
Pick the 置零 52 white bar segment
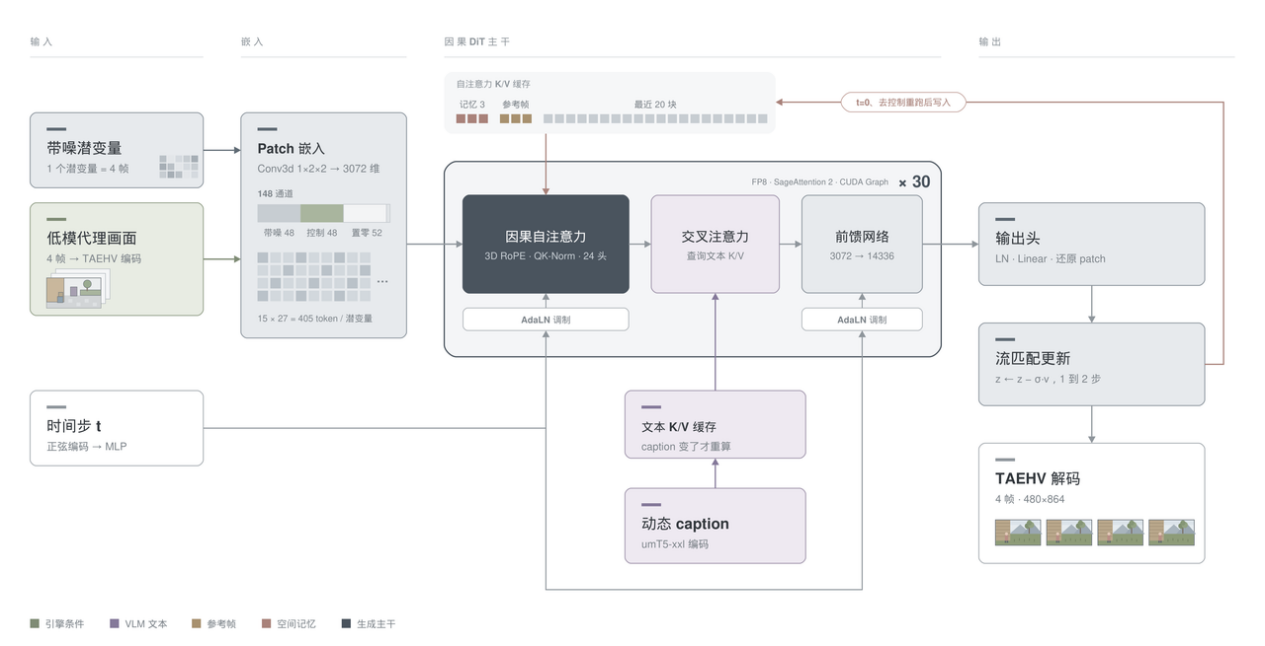click(367, 213)
